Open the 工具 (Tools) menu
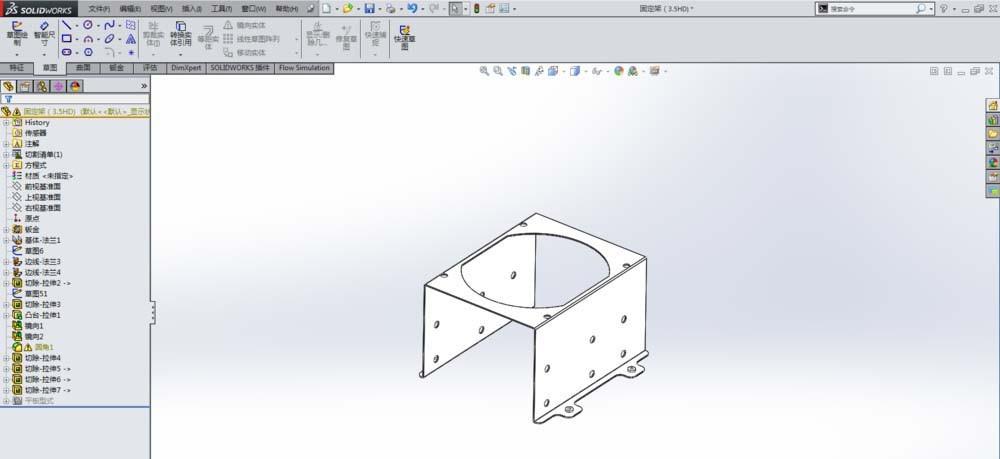The image size is (1000, 459). point(221,9)
